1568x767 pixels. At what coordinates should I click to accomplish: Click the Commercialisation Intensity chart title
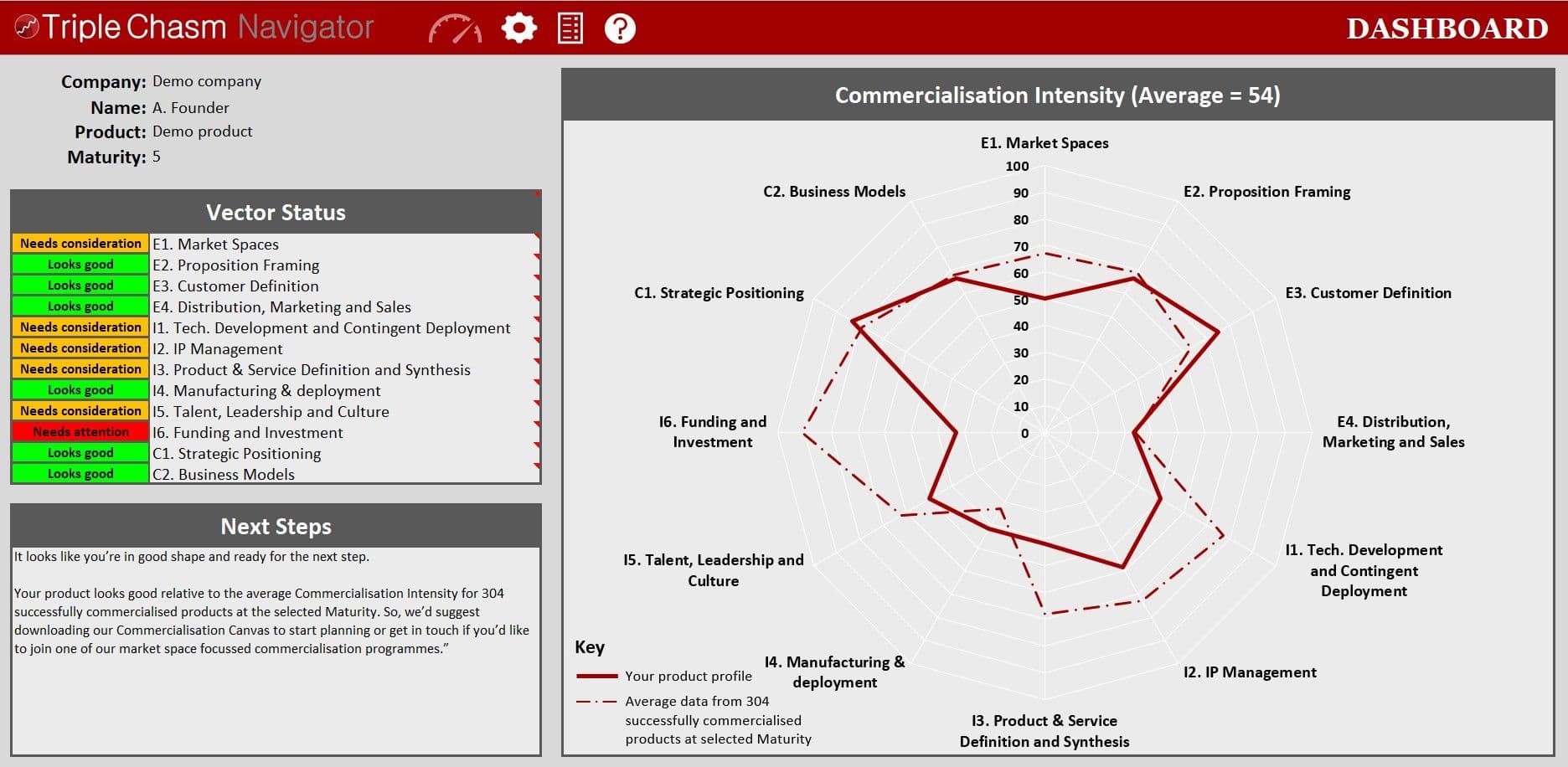click(x=1057, y=95)
